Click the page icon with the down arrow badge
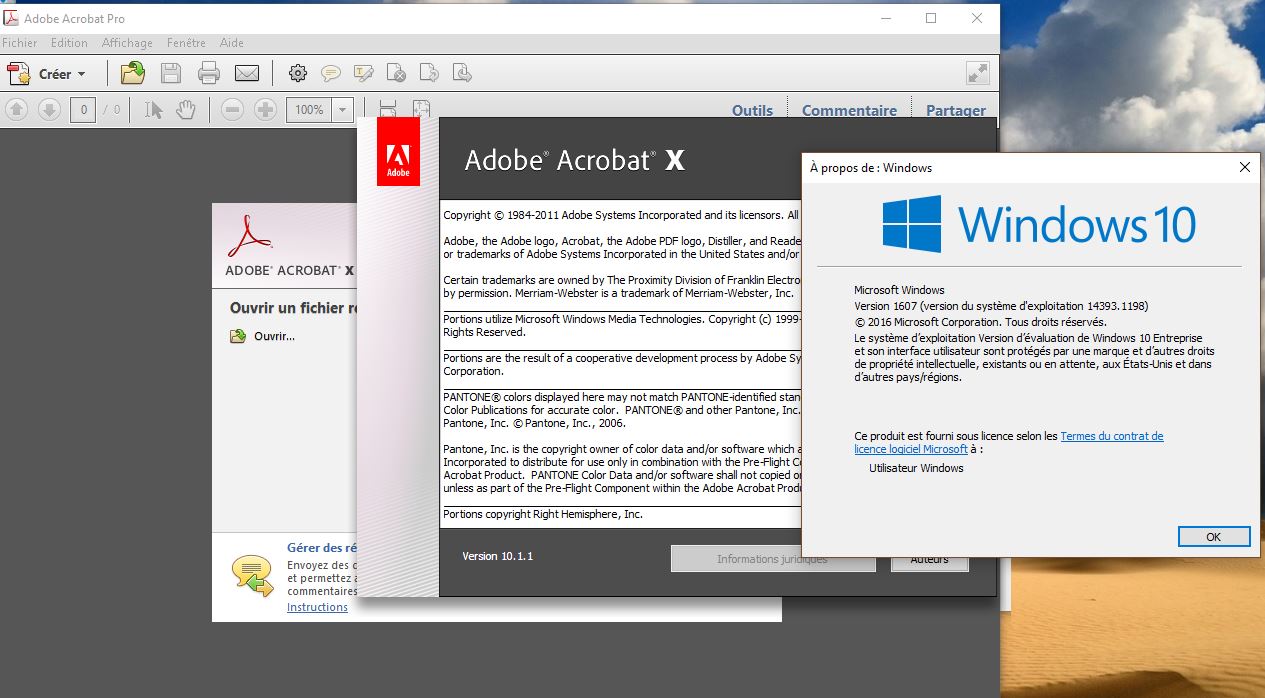The height and width of the screenshot is (698, 1265). 461,73
